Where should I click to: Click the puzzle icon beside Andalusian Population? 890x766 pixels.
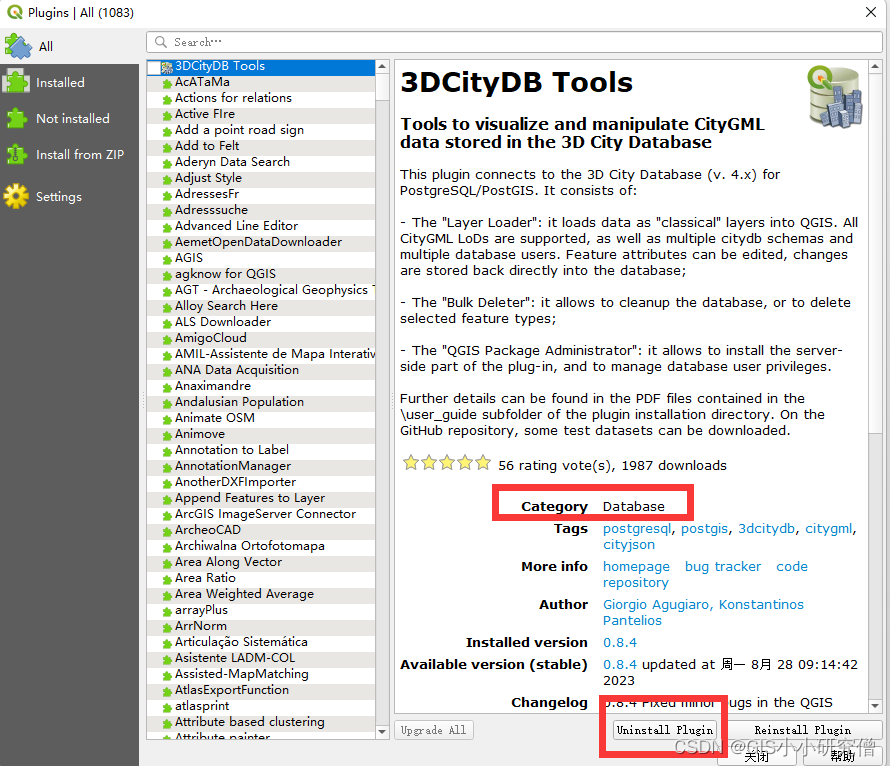tap(167, 404)
